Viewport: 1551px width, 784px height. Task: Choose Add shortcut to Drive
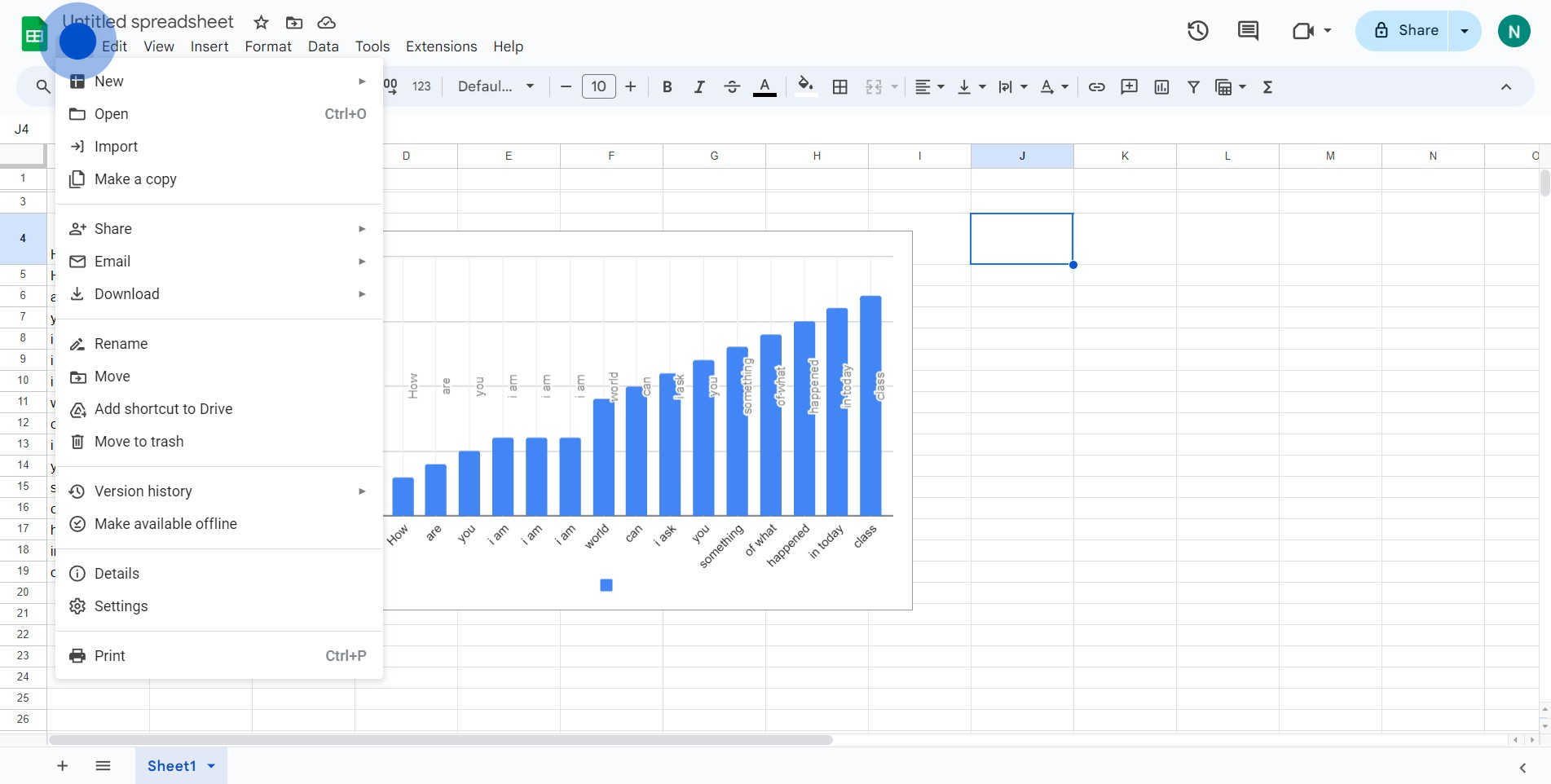pos(219,409)
